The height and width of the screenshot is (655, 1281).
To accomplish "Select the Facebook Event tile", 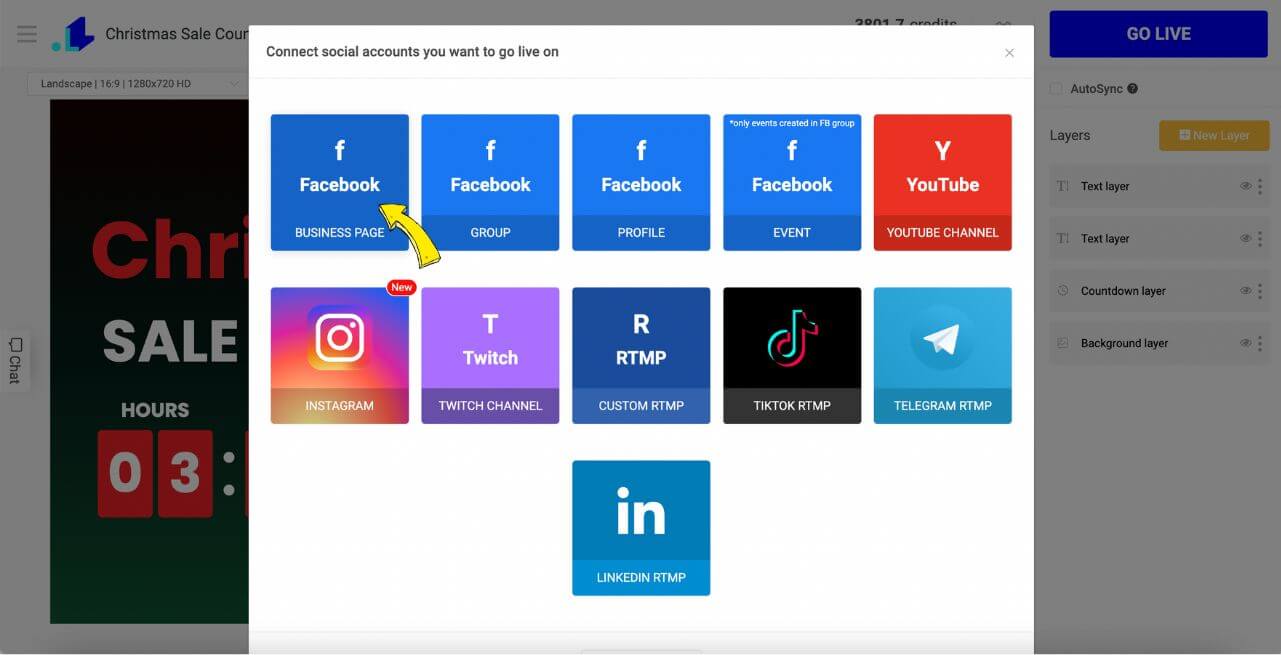I will [792, 182].
